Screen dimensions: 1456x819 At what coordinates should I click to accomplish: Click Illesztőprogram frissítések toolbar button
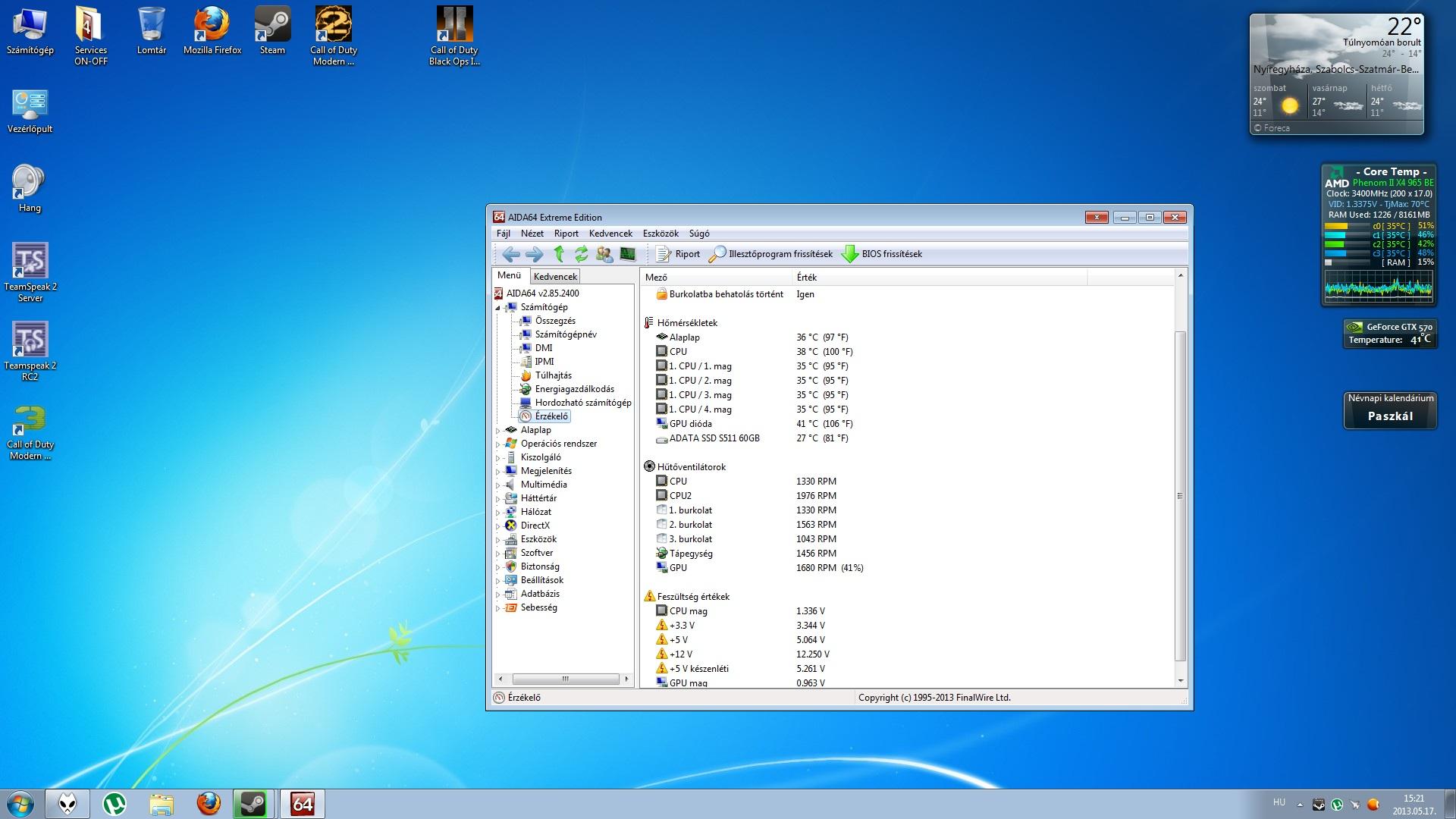tap(770, 254)
